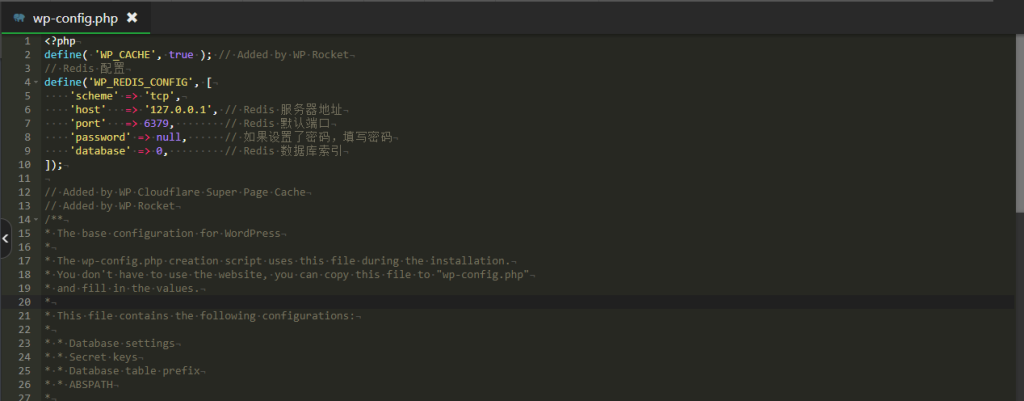Click the 'true' value on line 2
This screenshot has height=401, width=1024.
pos(181,55)
